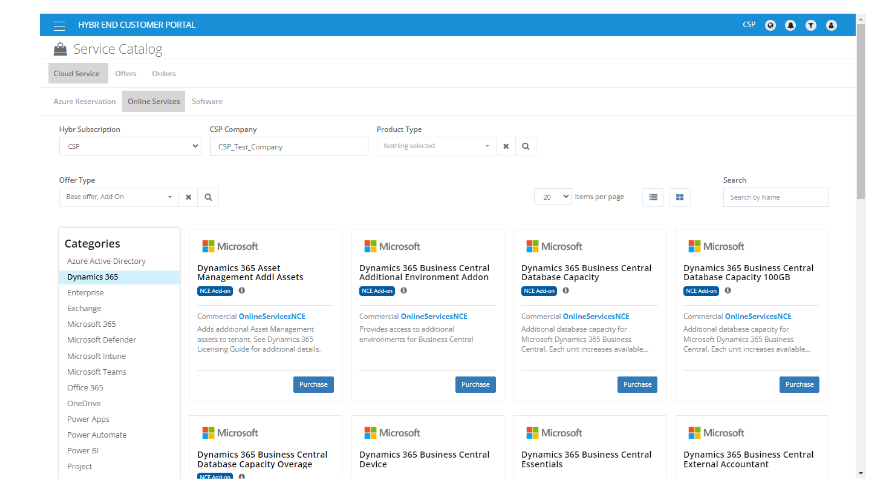Search by Offer Type magnifier

pyautogui.click(x=208, y=197)
